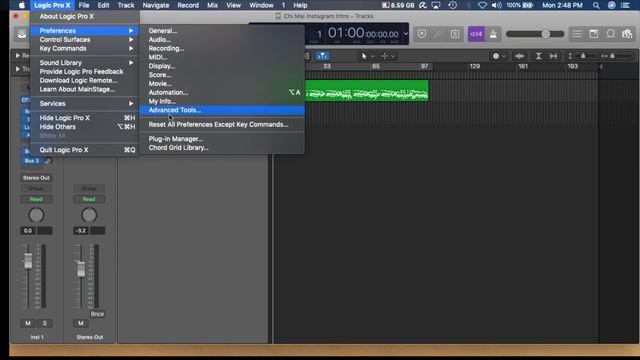The image size is (640, 360).
Task: Click bar 129 in the ruler
Action: tap(474, 66)
